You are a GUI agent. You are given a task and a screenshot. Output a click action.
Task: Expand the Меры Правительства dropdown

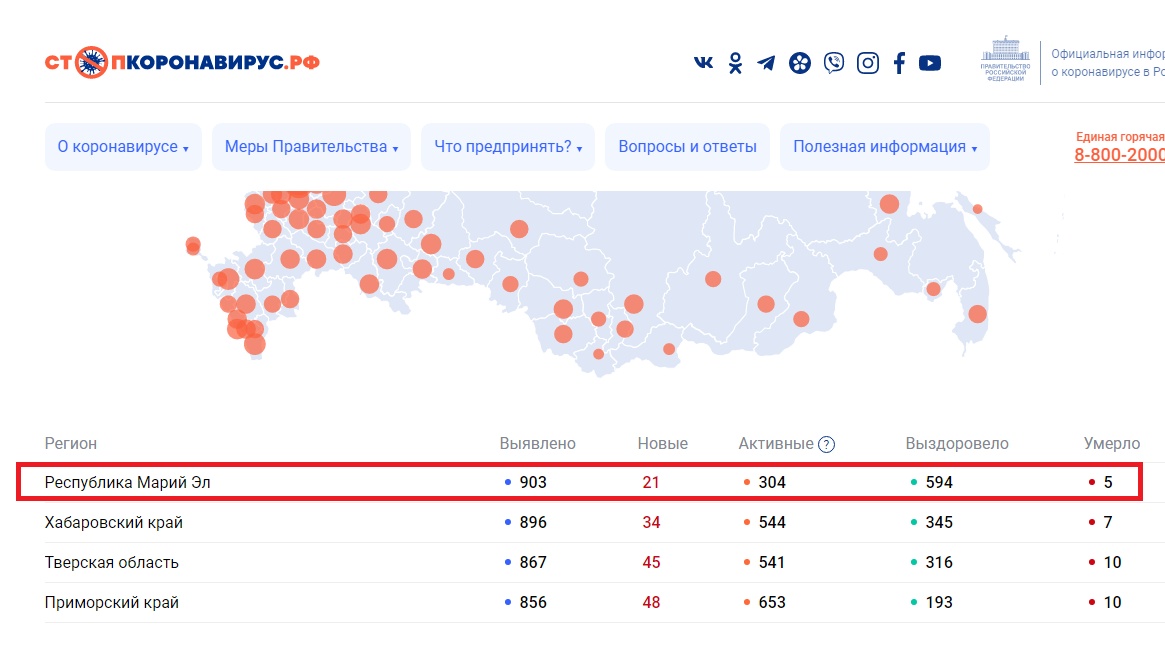(311, 147)
